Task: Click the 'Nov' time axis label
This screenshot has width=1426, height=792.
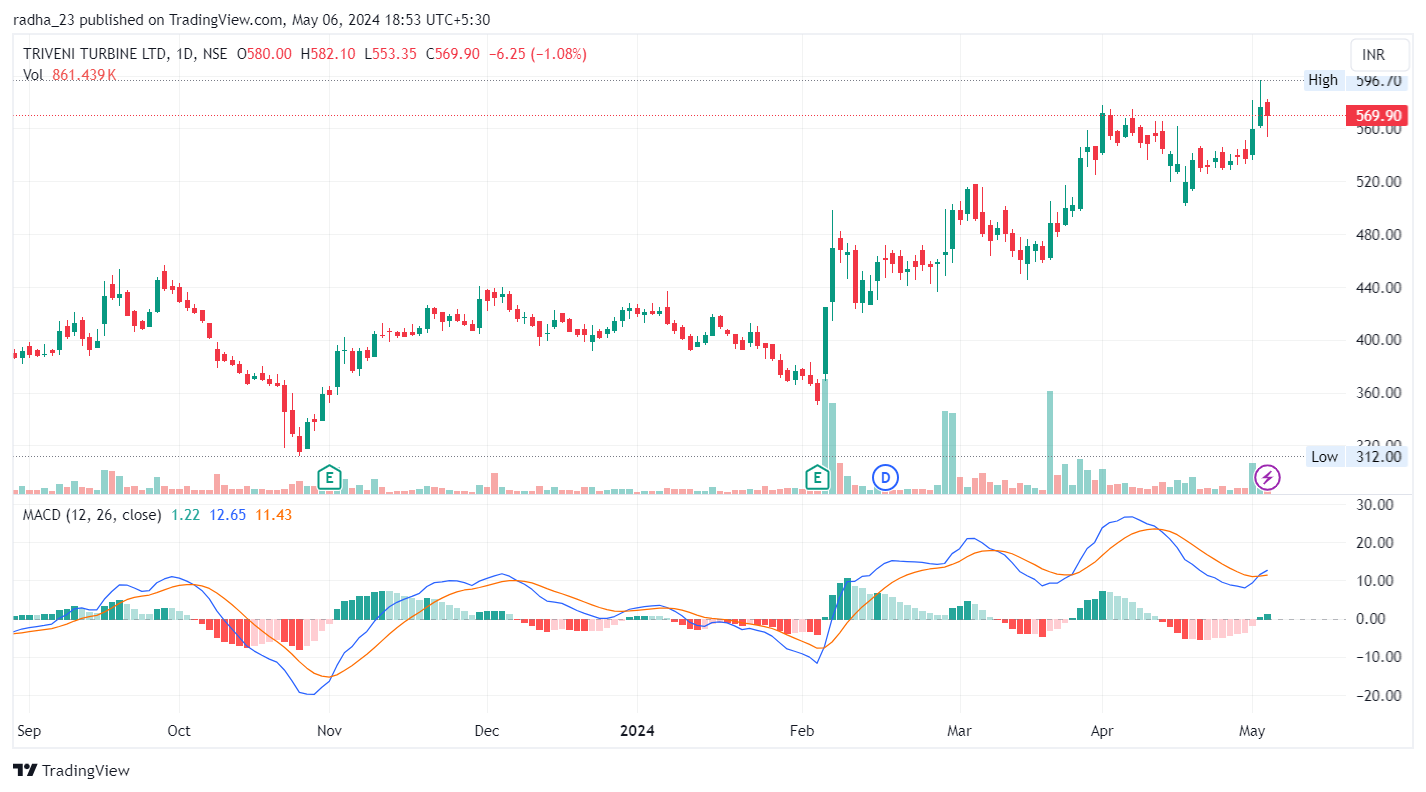Action: click(329, 730)
